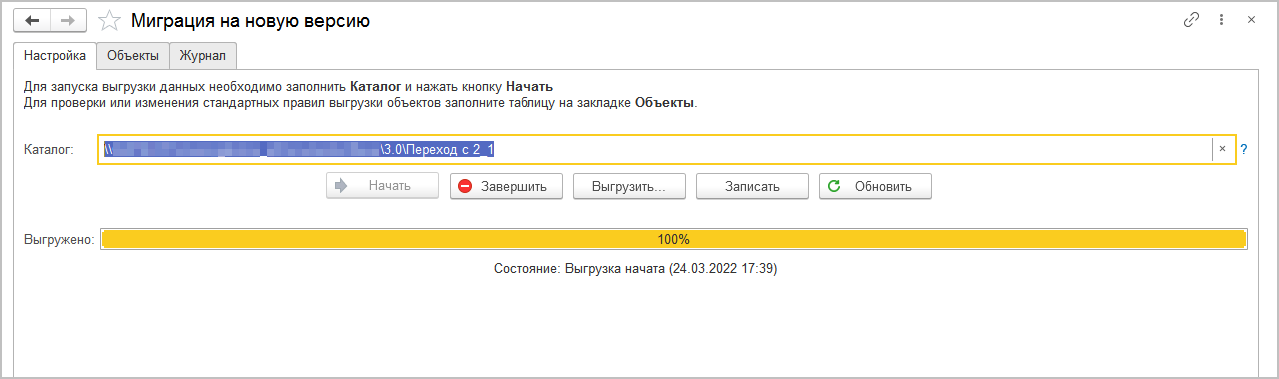Switch to the Настройка tab
1279x379 pixels.
(x=54, y=56)
